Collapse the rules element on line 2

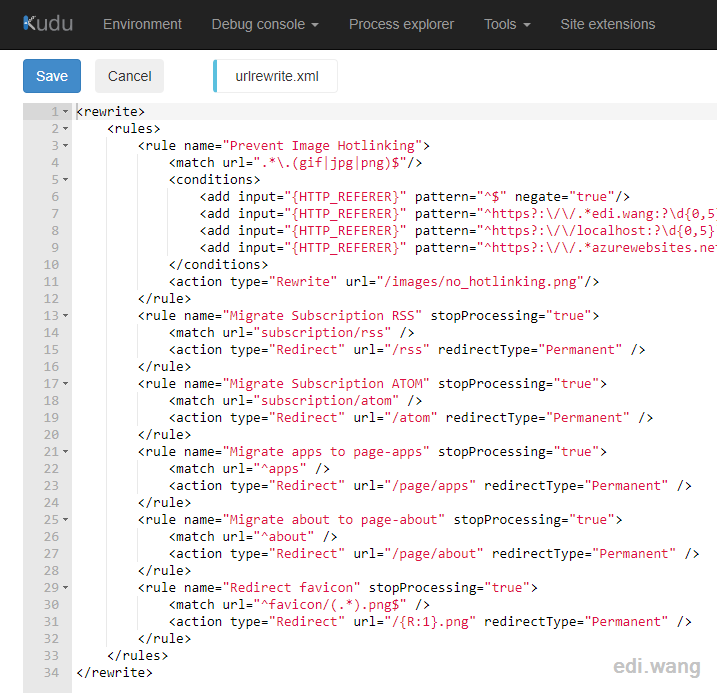(x=65, y=128)
